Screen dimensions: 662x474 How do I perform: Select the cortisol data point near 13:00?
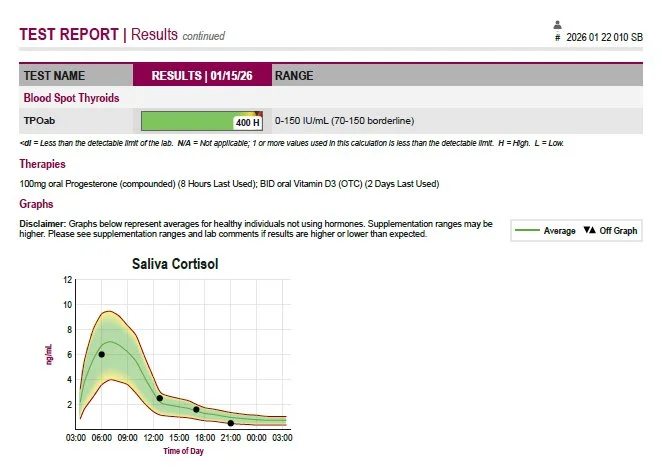[x=160, y=398]
